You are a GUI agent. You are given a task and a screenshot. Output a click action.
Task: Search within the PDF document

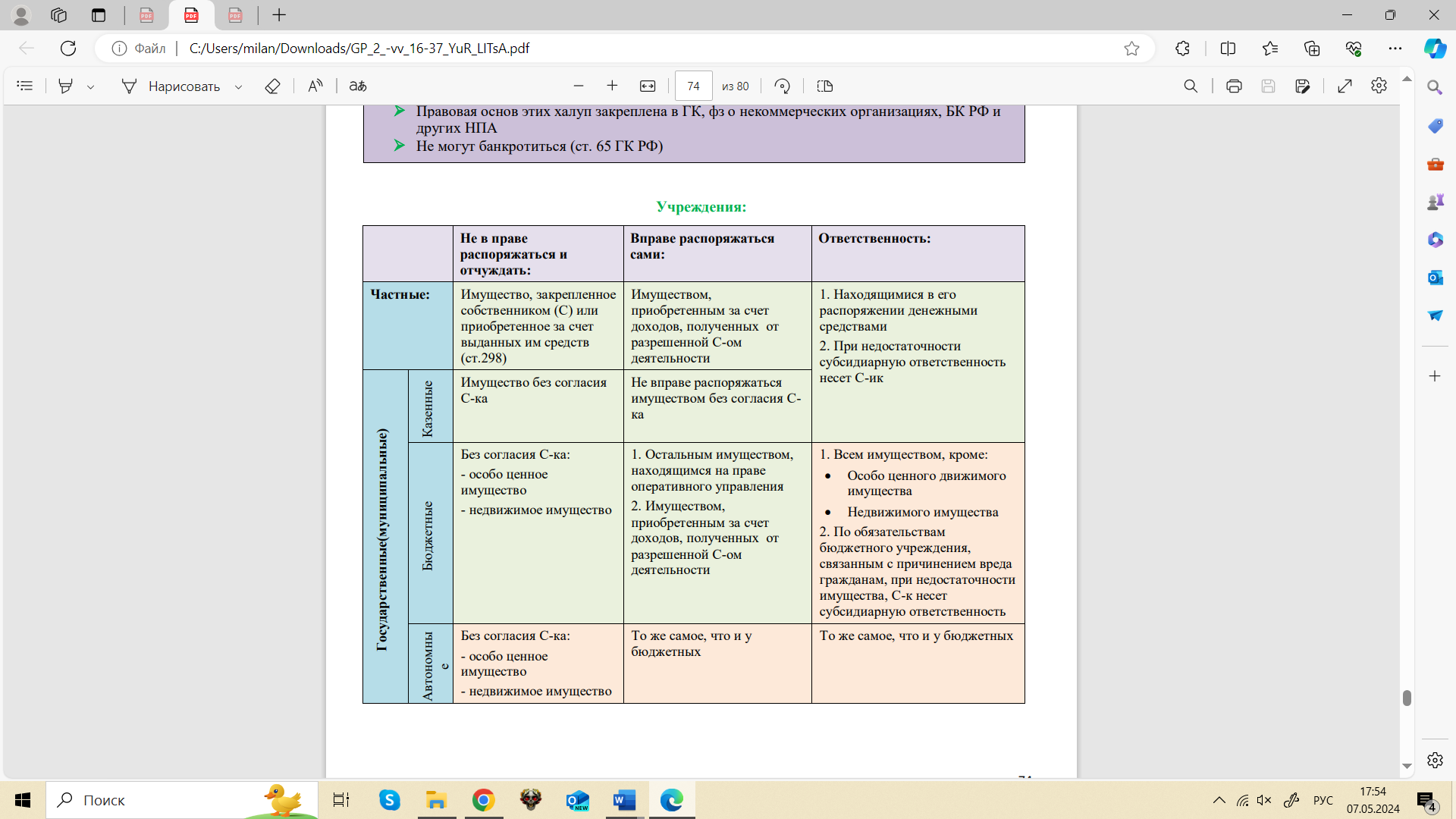1191,86
